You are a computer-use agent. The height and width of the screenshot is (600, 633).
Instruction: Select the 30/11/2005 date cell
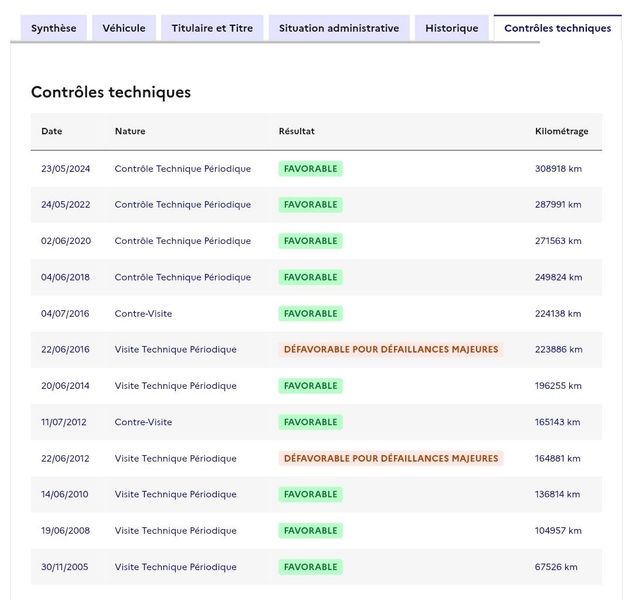coord(65,567)
